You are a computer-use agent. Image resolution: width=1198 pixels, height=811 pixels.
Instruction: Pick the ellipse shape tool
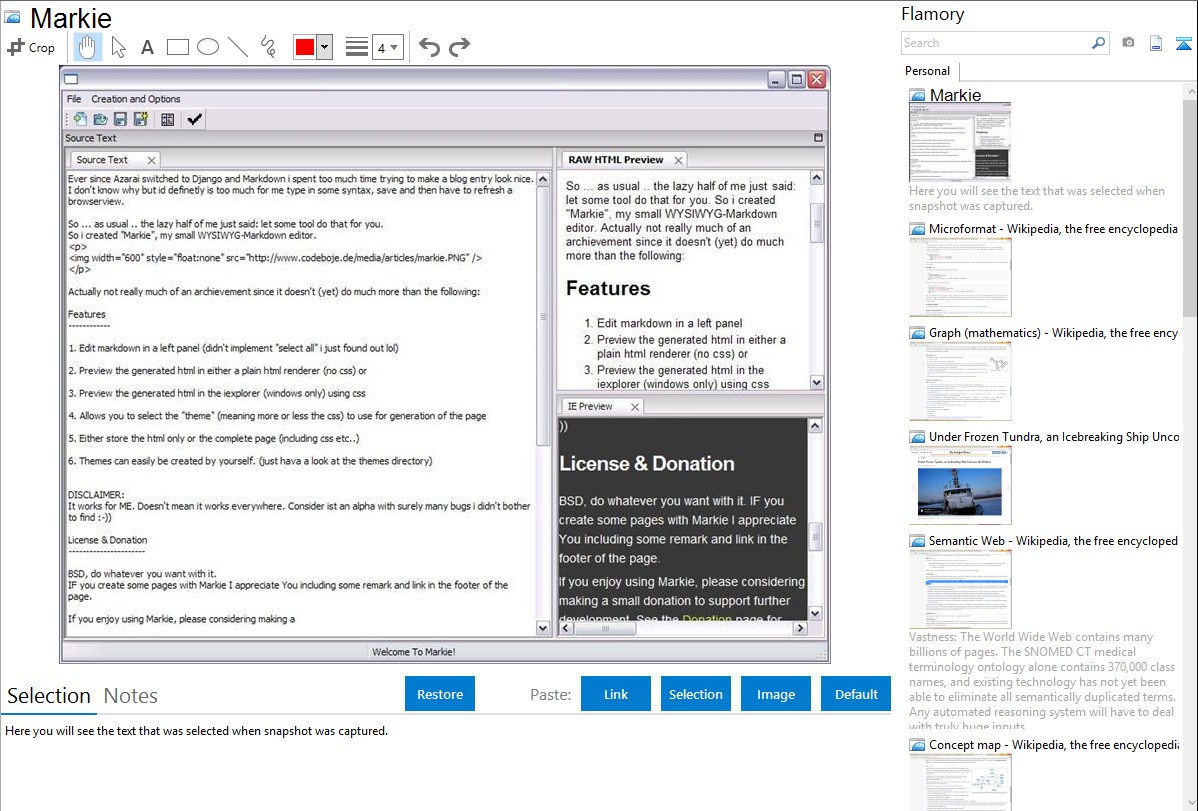pyautogui.click(x=208, y=47)
